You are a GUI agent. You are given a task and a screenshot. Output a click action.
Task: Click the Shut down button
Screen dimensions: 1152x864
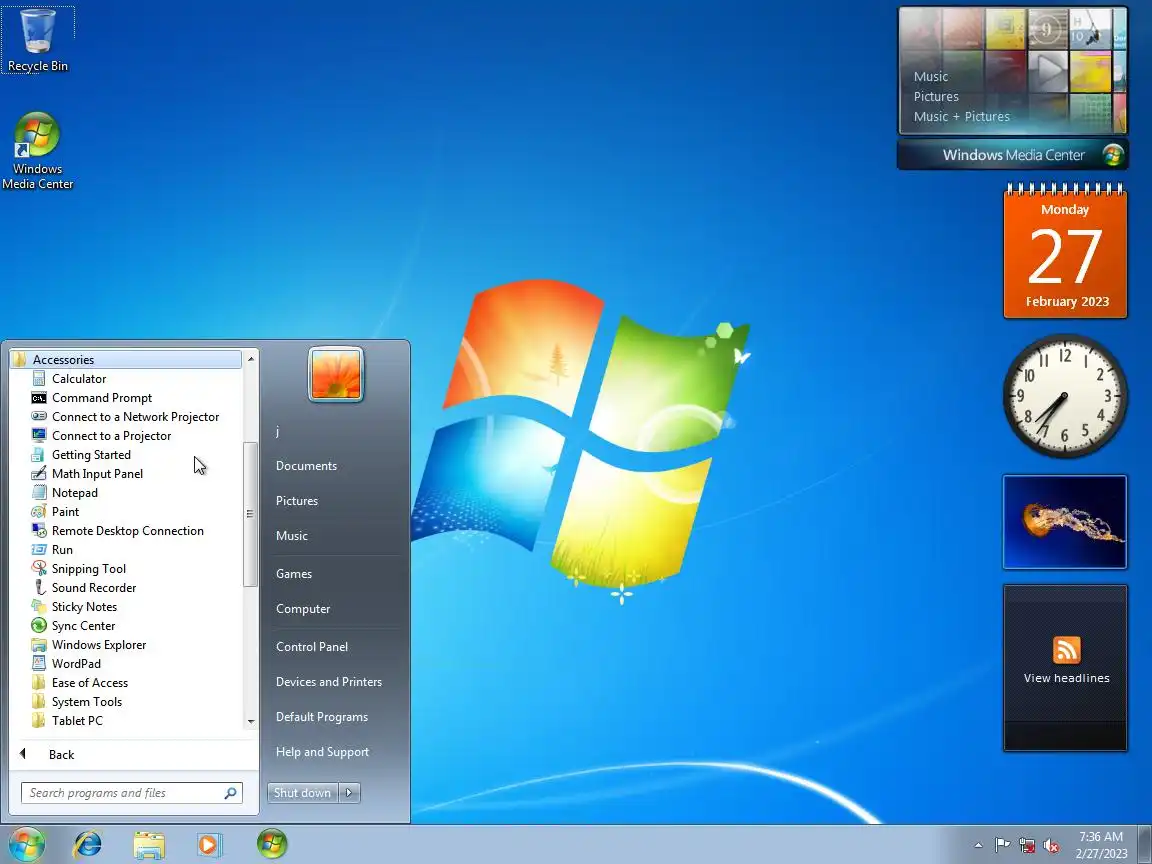[302, 793]
